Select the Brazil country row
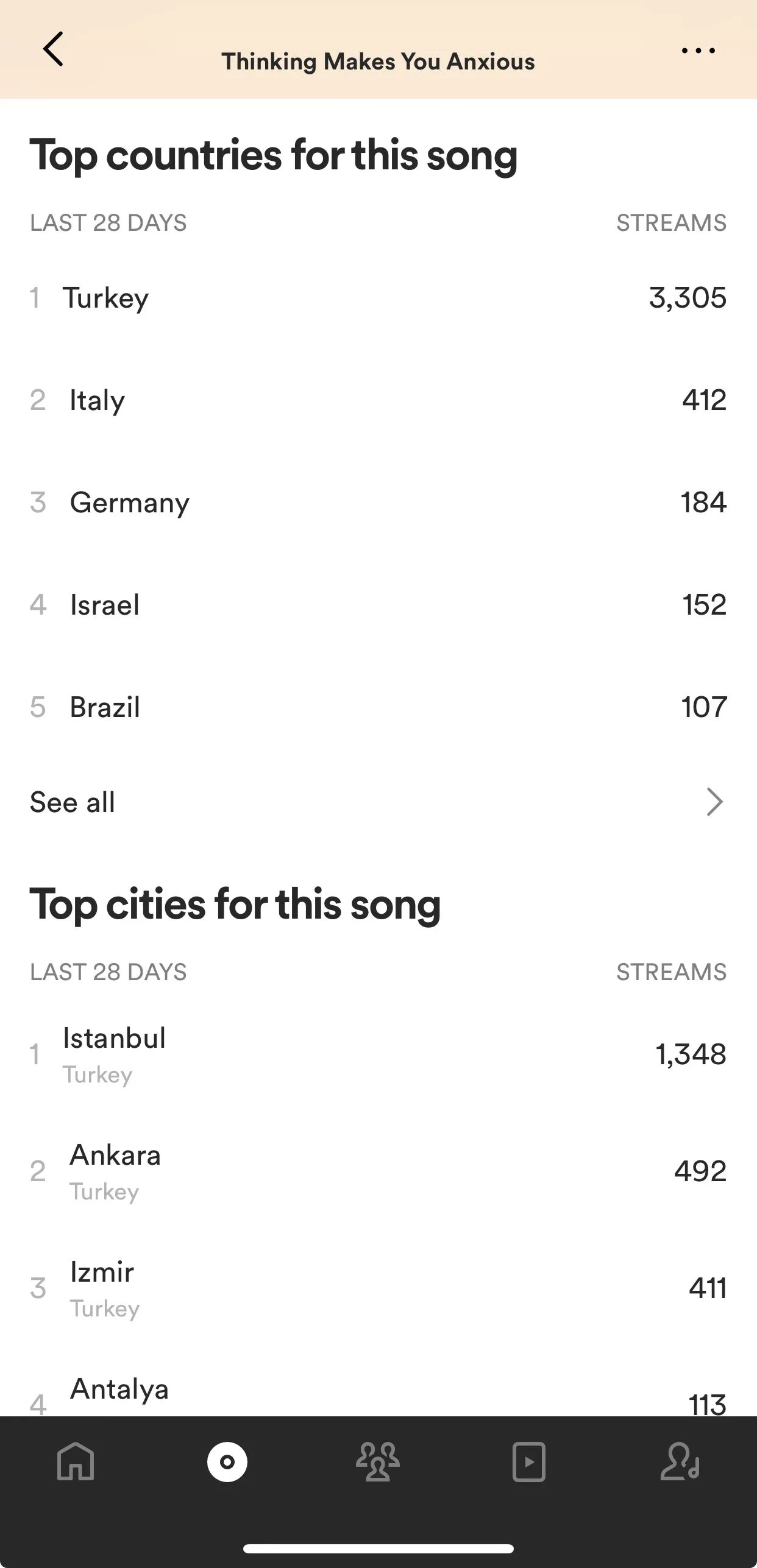This screenshot has width=757, height=1568. (378, 707)
